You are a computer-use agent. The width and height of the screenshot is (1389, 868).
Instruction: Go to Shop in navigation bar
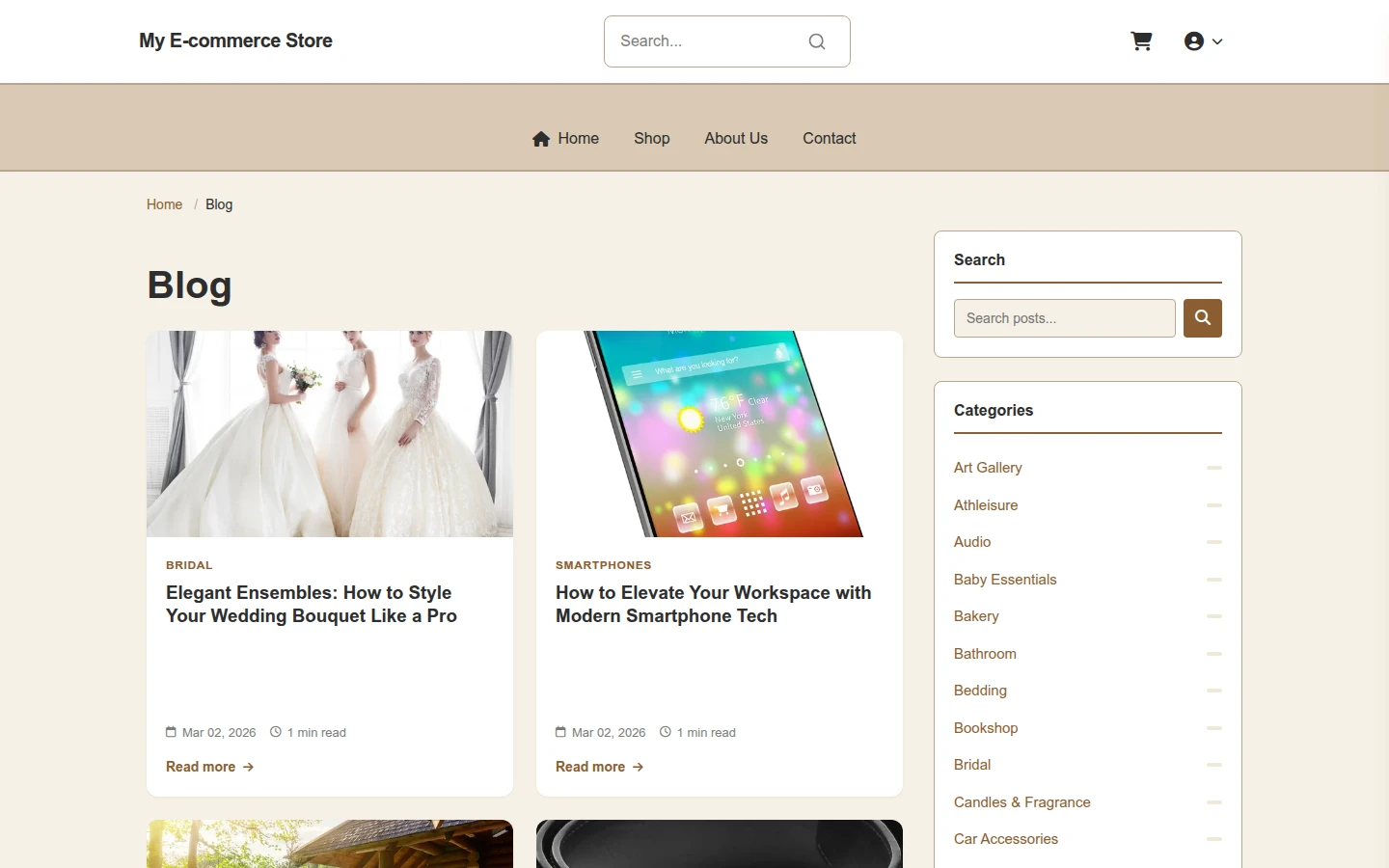tap(652, 139)
